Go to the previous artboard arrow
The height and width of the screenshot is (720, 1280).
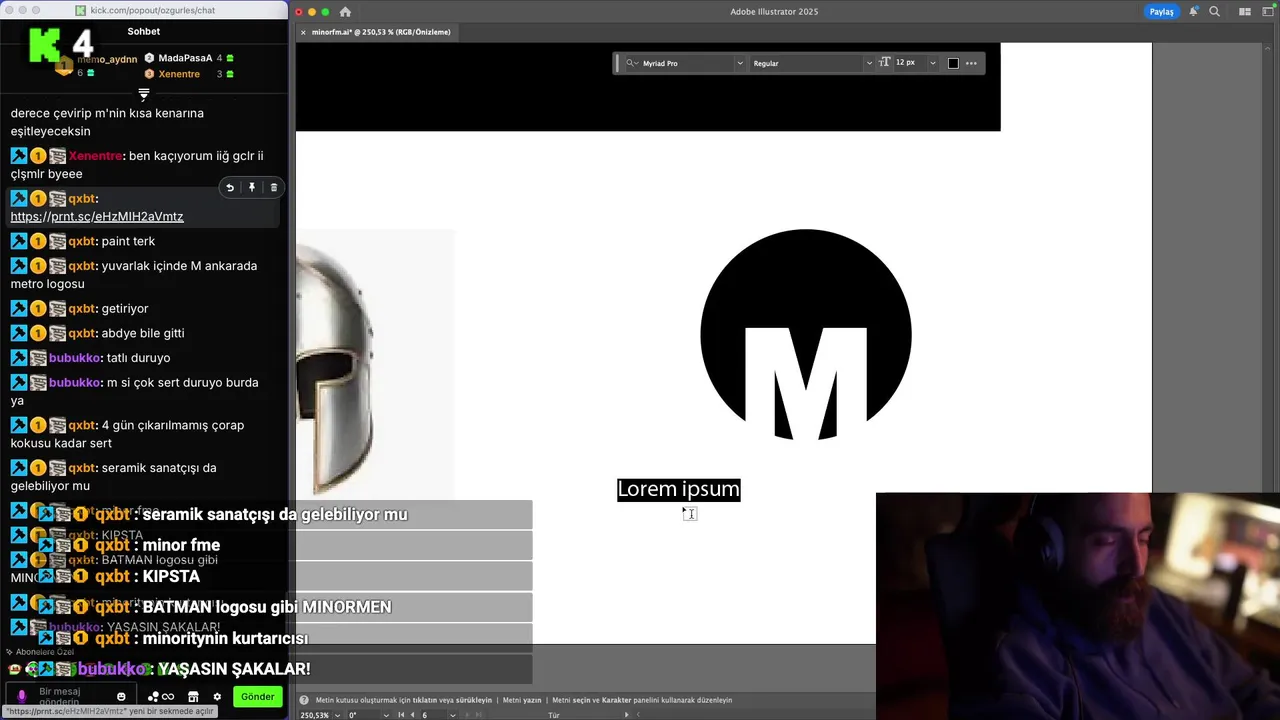point(412,715)
